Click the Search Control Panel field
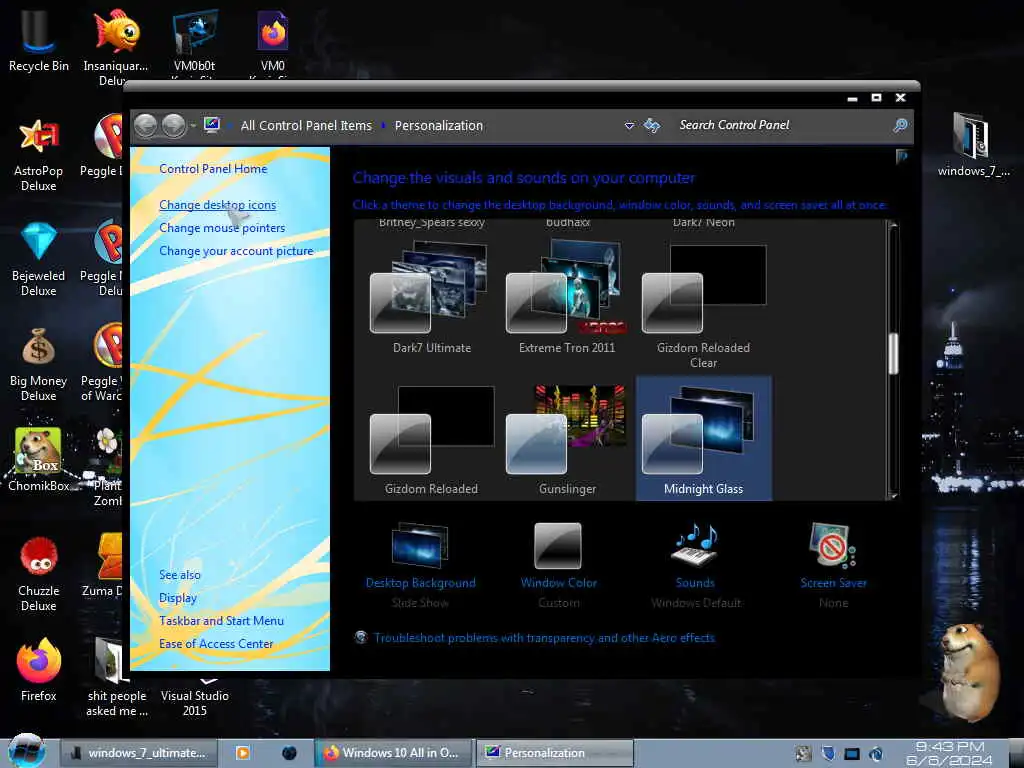The image size is (1024, 768). 784,125
